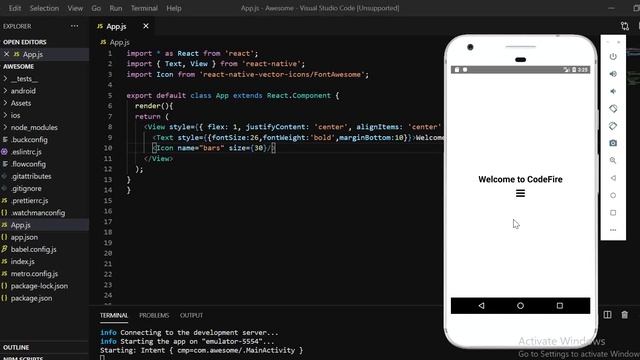Open babel.config.js file in explorer
This screenshot has height=360, width=640.
33,249
